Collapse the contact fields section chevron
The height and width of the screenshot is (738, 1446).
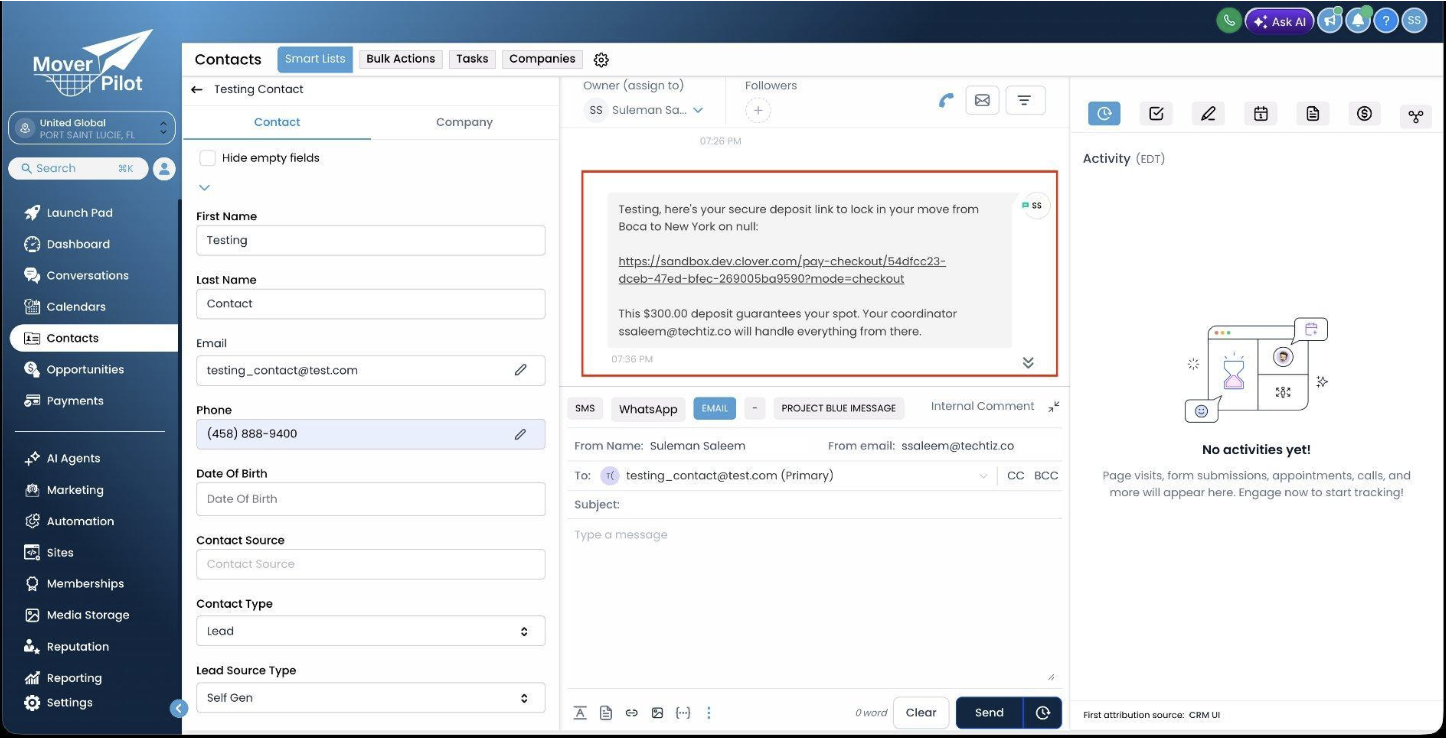pyautogui.click(x=204, y=187)
